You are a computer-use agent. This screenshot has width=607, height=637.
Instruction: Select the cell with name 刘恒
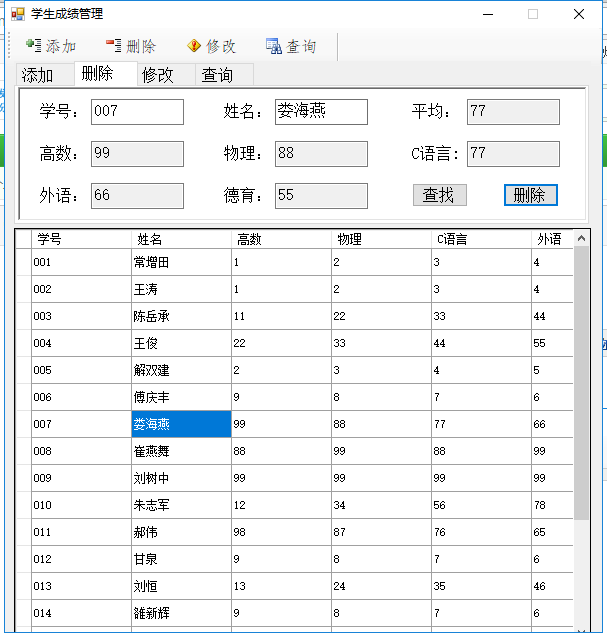click(181, 586)
